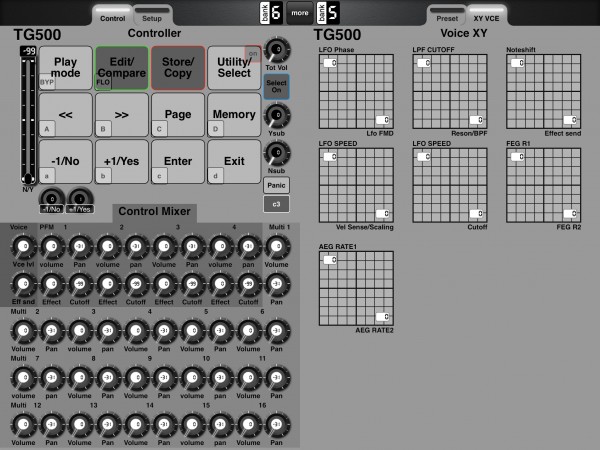Click the Noteshift XY pad
The image size is (600, 450).
[x=544, y=91]
